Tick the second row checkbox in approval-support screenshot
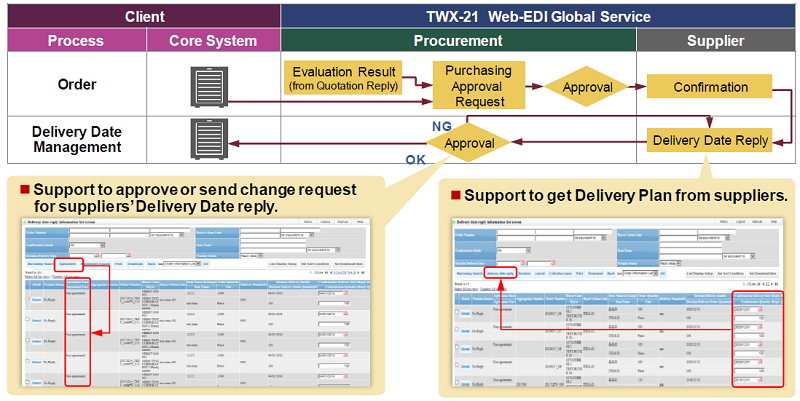 tap(27, 319)
